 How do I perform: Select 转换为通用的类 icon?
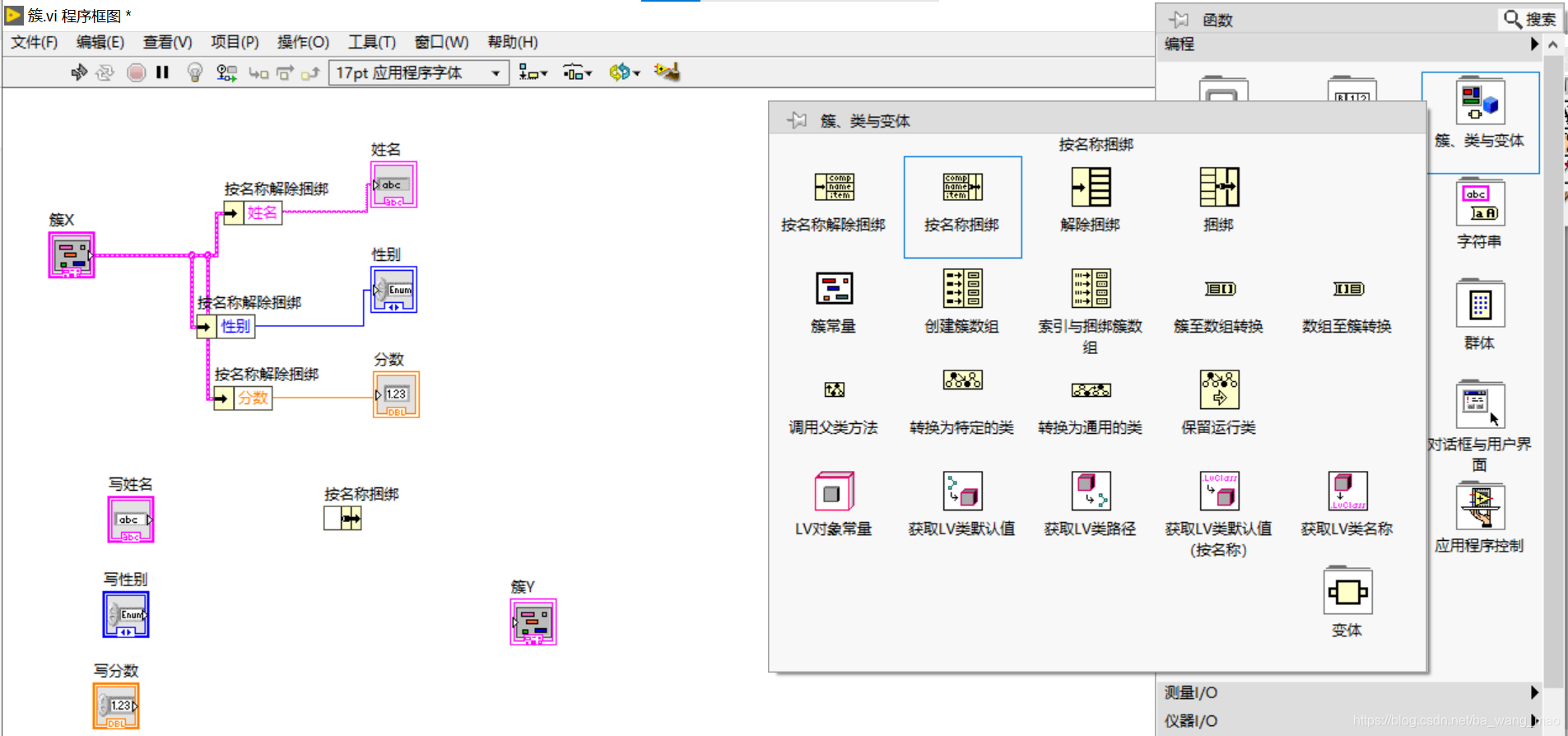(x=1091, y=389)
